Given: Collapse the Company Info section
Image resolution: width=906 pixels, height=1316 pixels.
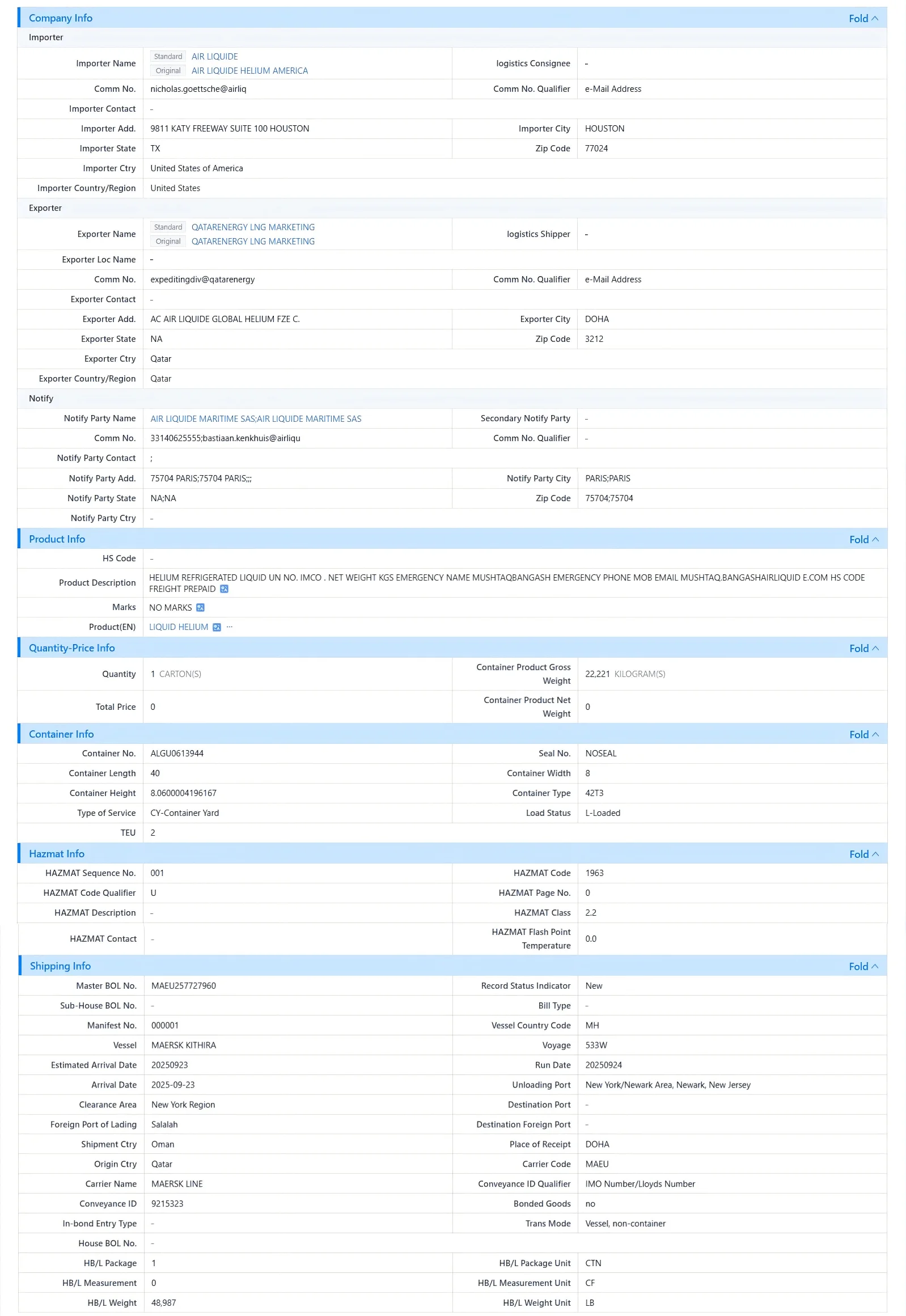Looking at the screenshot, I should coord(863,18).
